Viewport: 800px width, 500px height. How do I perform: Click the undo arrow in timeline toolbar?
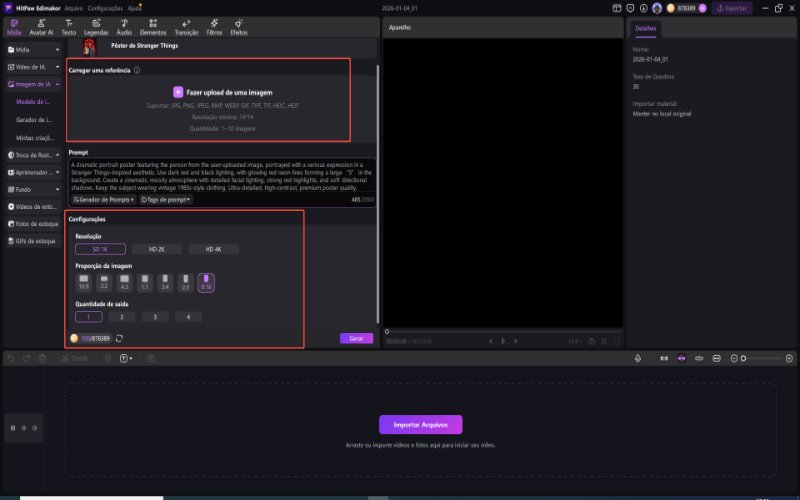[x=11, y=358]
